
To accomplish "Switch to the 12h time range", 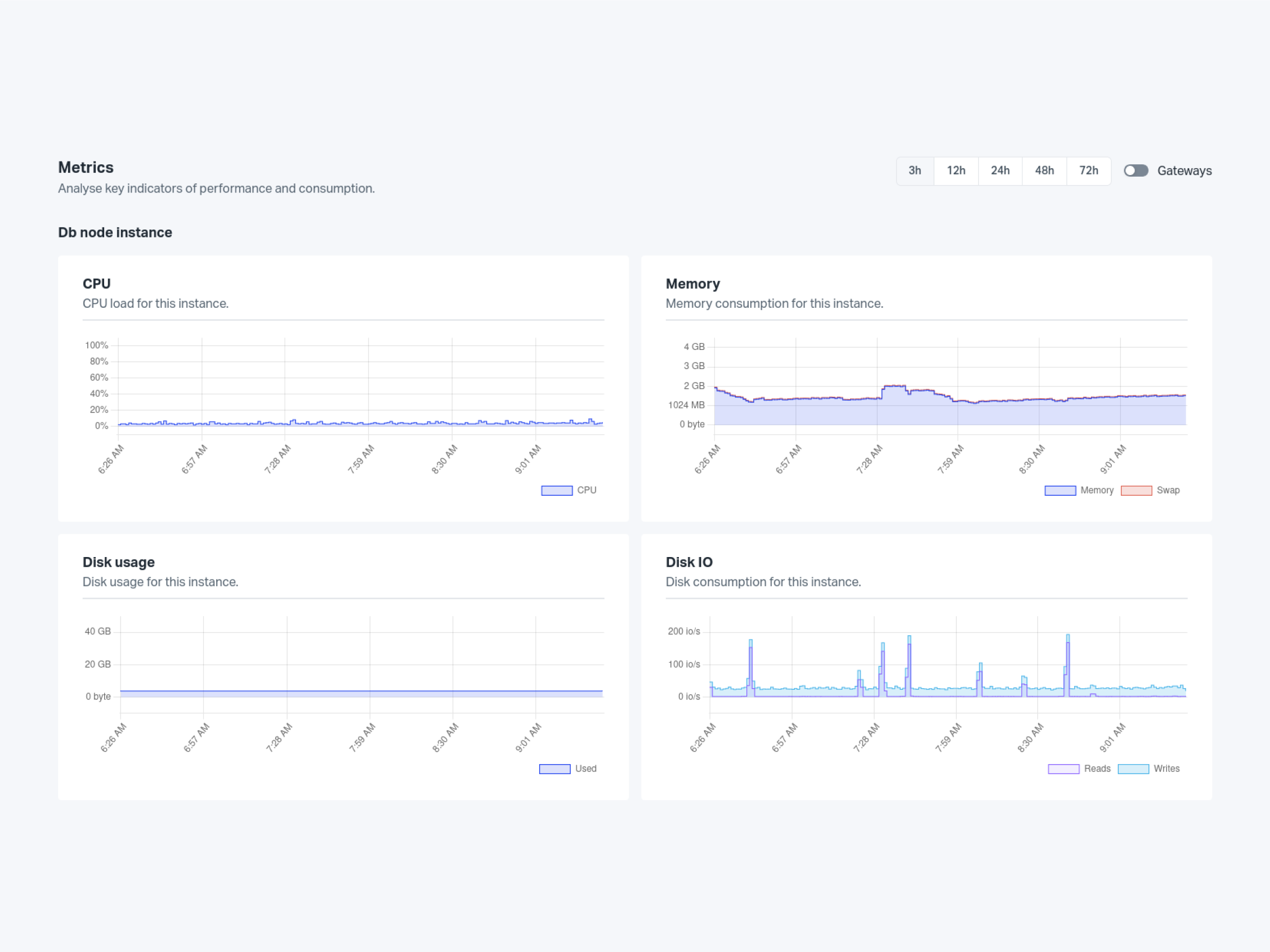I will 956,170.
